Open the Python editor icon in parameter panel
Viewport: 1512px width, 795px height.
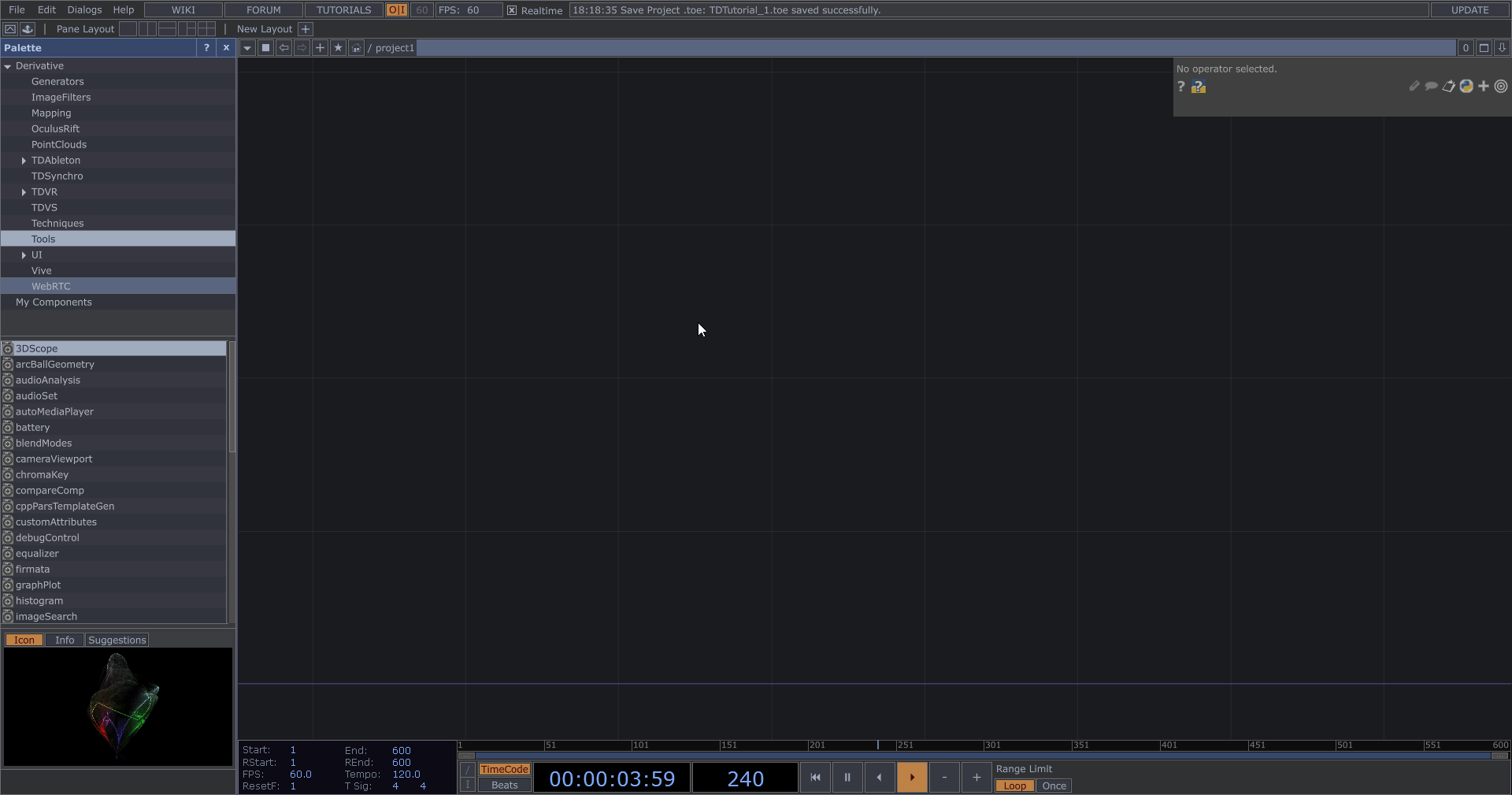pos(1466,87)
